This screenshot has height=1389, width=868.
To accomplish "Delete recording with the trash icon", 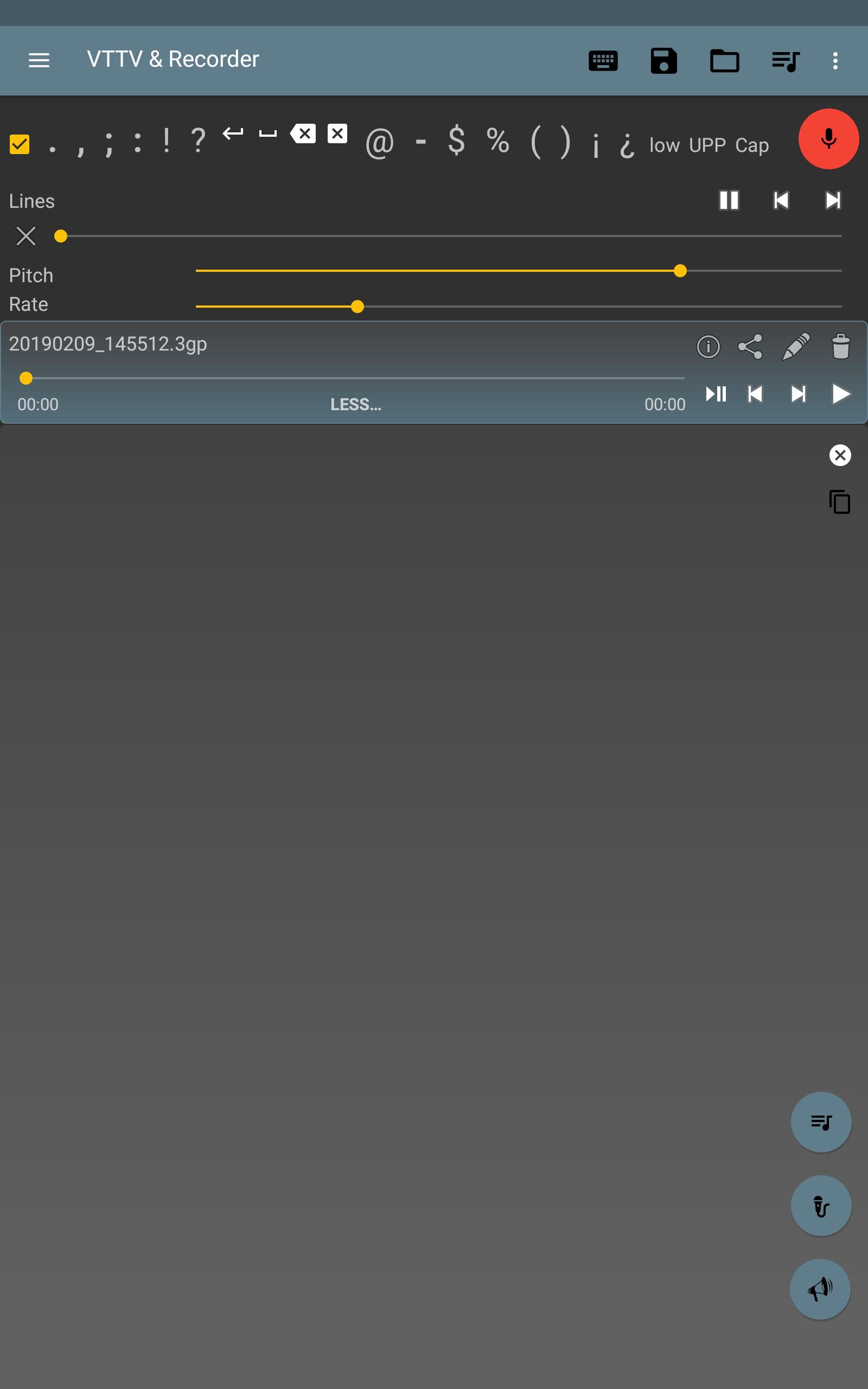I will point(840,347).
